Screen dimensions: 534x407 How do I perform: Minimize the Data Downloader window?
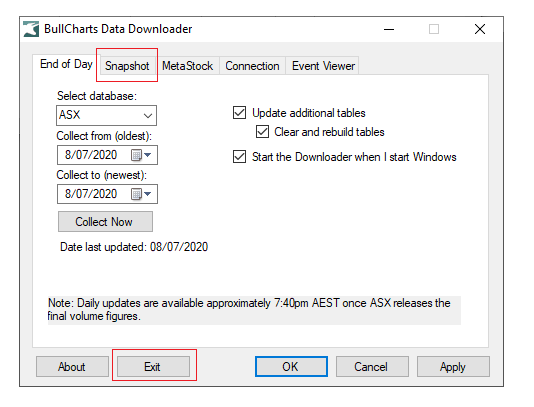[x=389, y=29]
